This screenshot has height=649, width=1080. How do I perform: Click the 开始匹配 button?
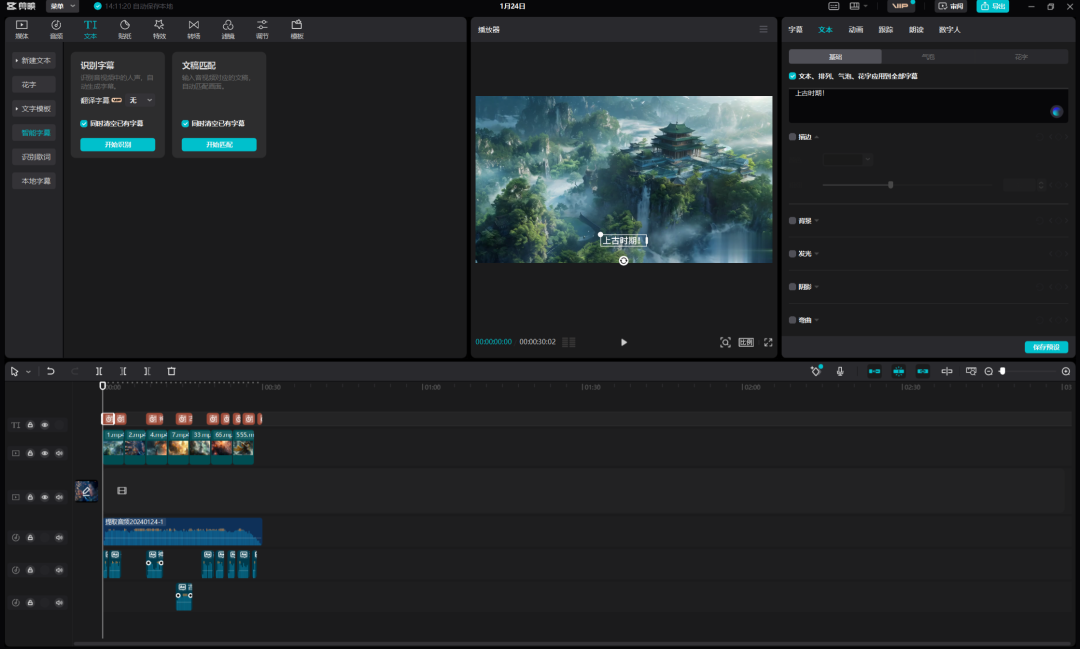[219, 145]
